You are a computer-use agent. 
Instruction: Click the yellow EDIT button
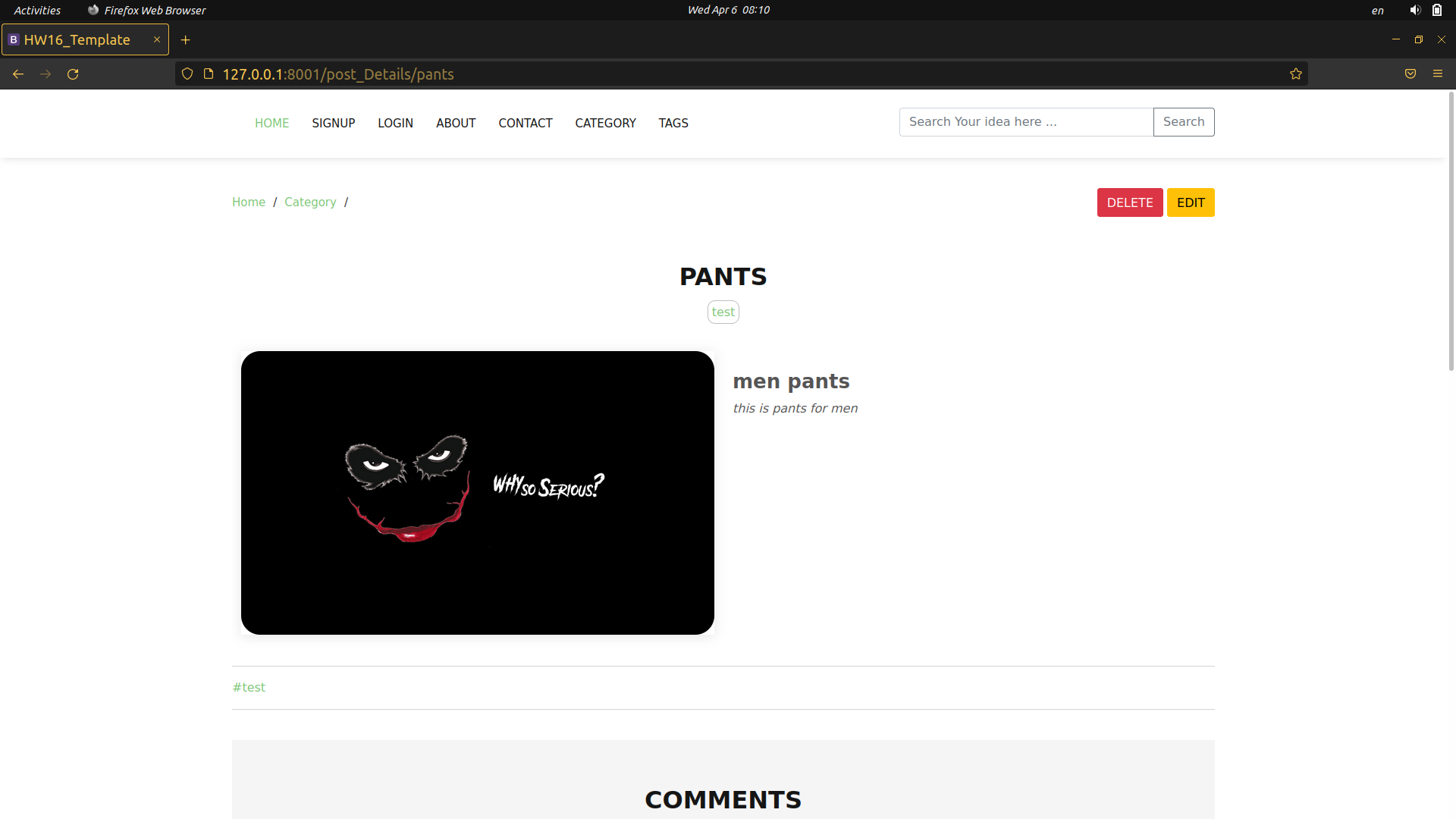(x=1191, y=202)
